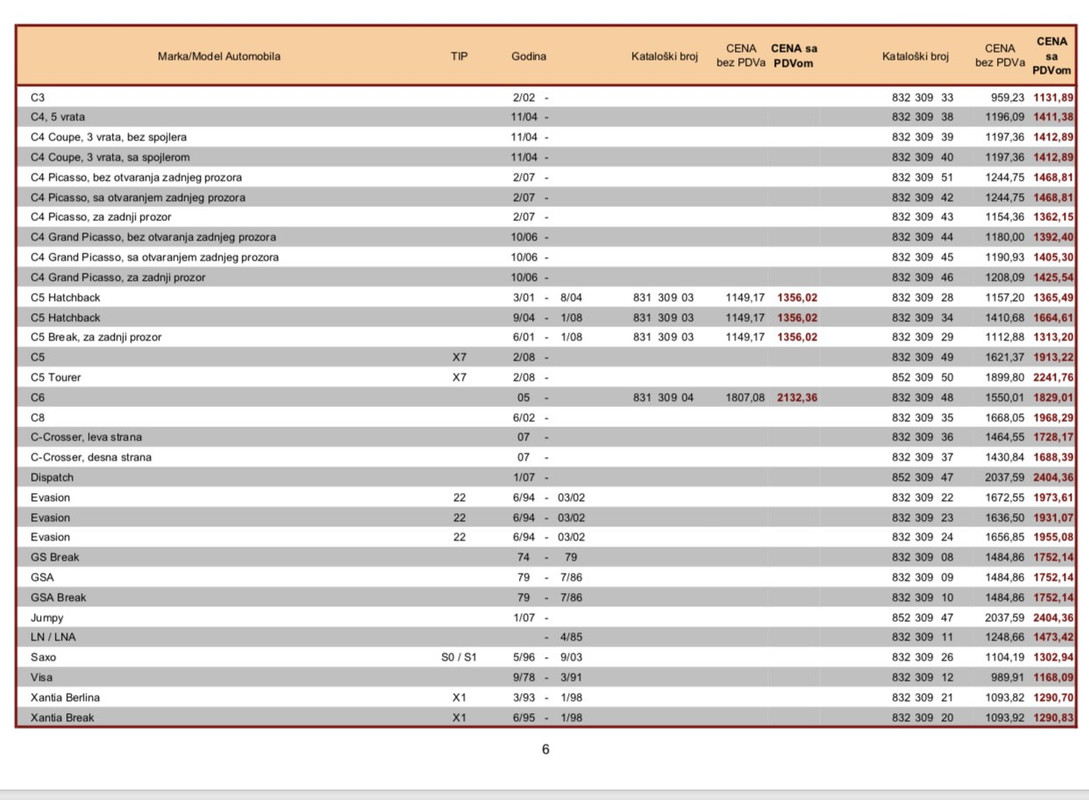Click the 'TIP' column header
The height and width of the screenshot is (800, 1089).
(459, 56)
